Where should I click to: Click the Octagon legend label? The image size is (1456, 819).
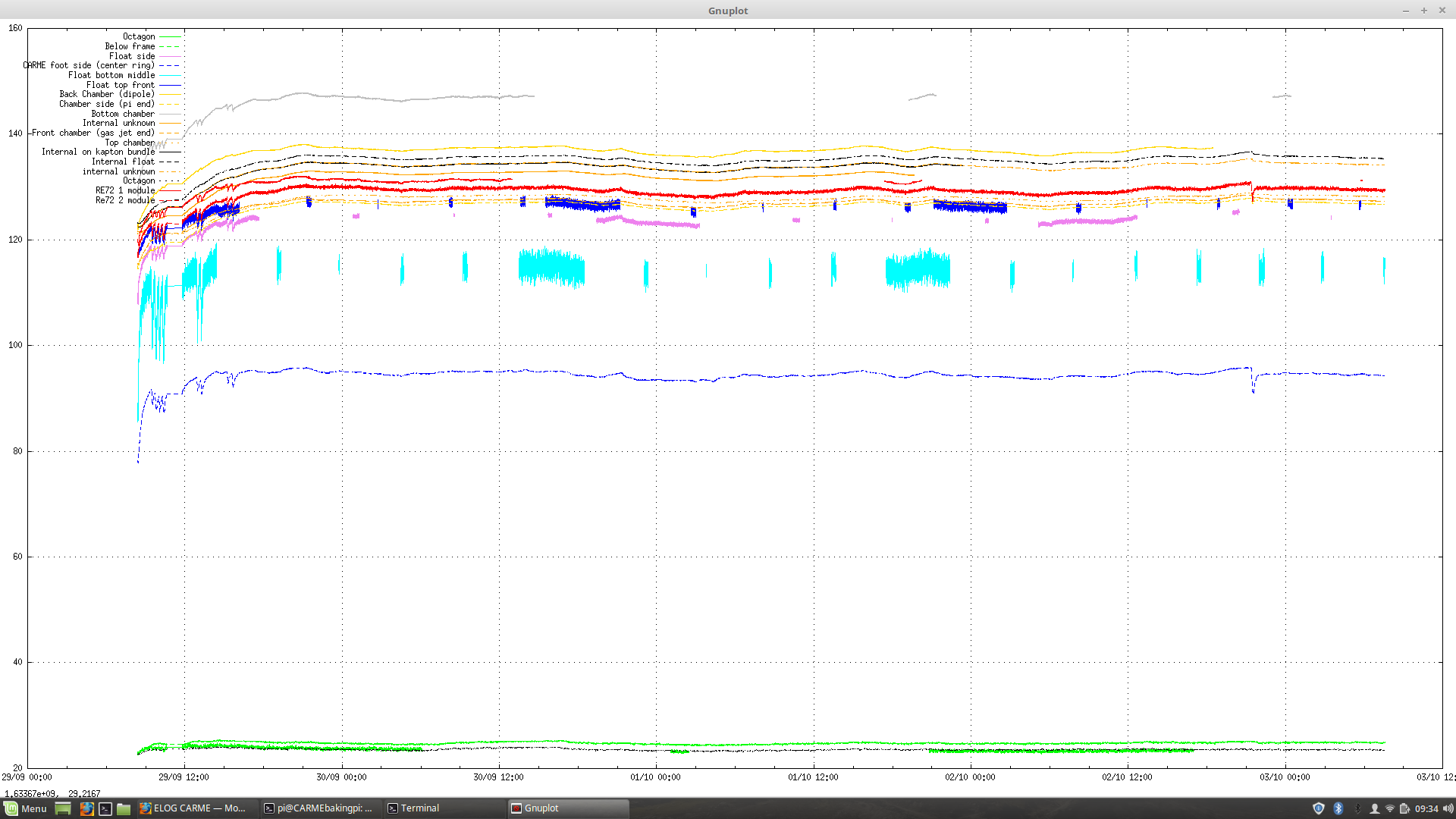[x=140, y=36]
